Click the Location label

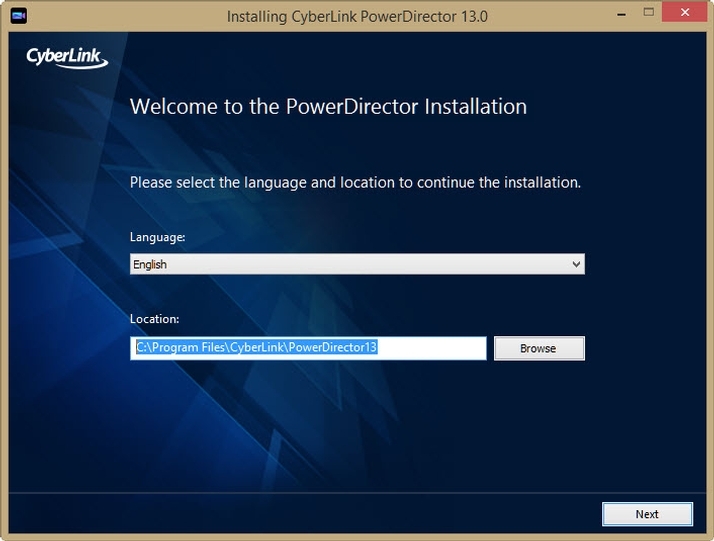pyautogui.click(x=155, y=319)
